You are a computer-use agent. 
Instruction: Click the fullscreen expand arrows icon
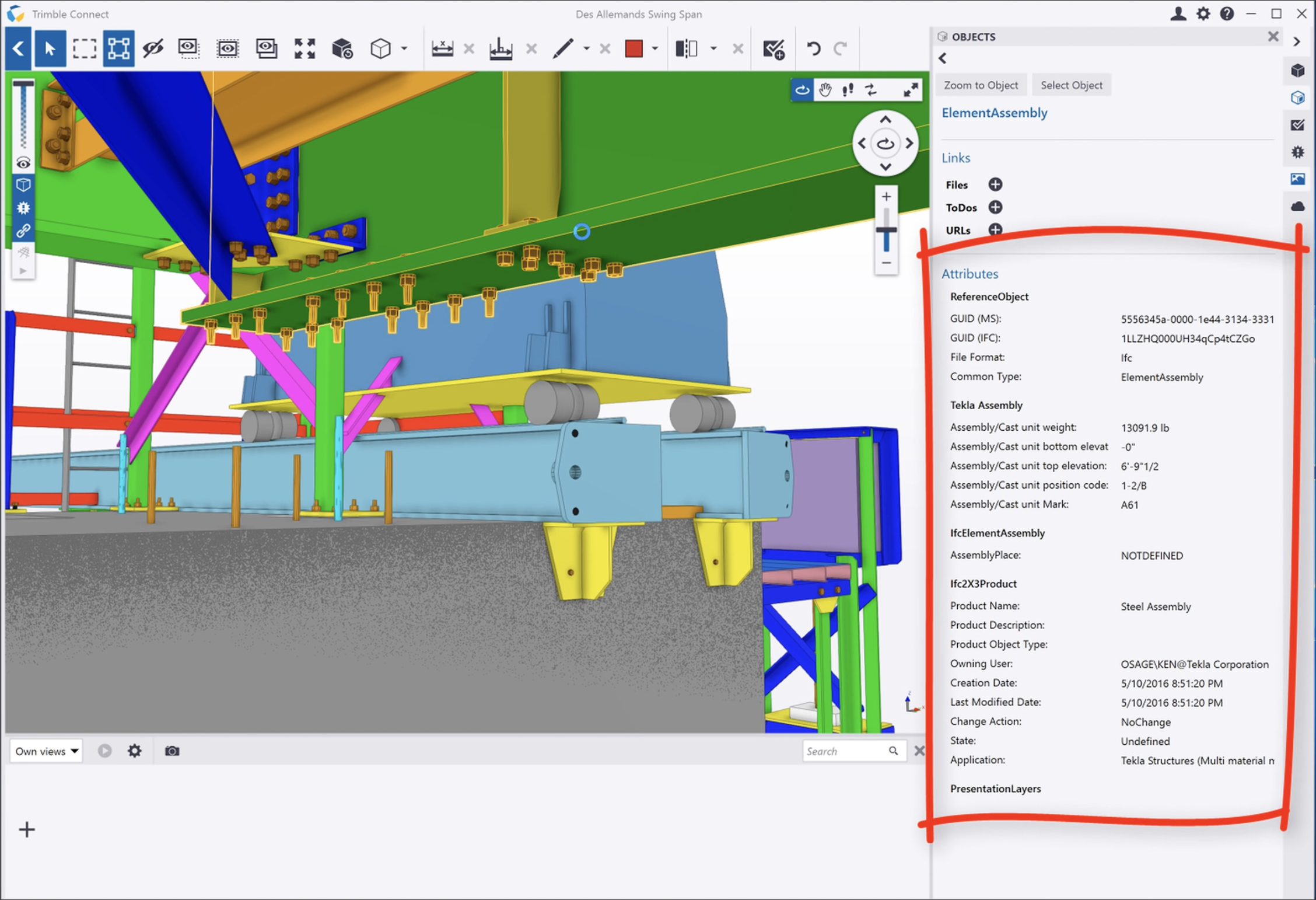click(911, 90)
